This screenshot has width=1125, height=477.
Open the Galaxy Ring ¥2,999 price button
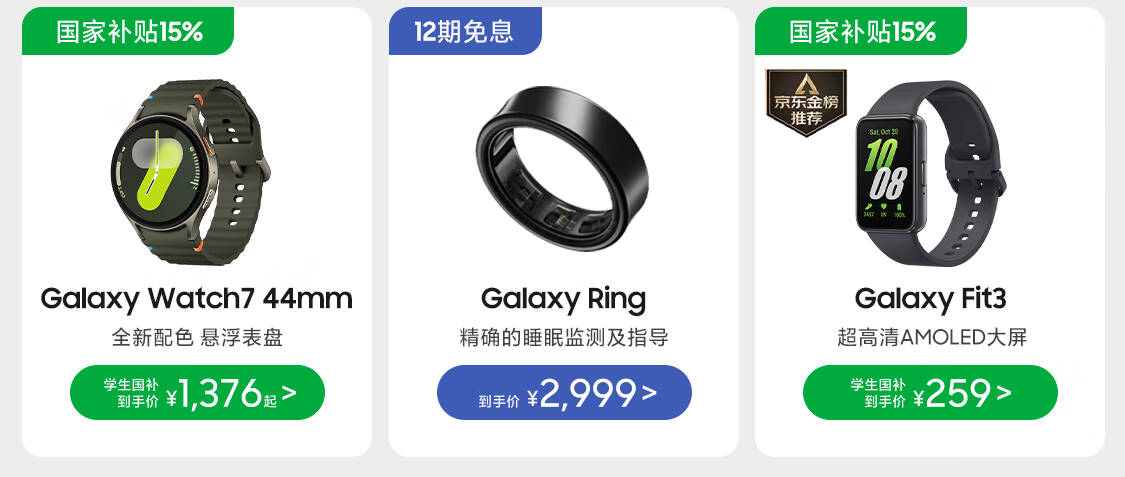point(564,393)
